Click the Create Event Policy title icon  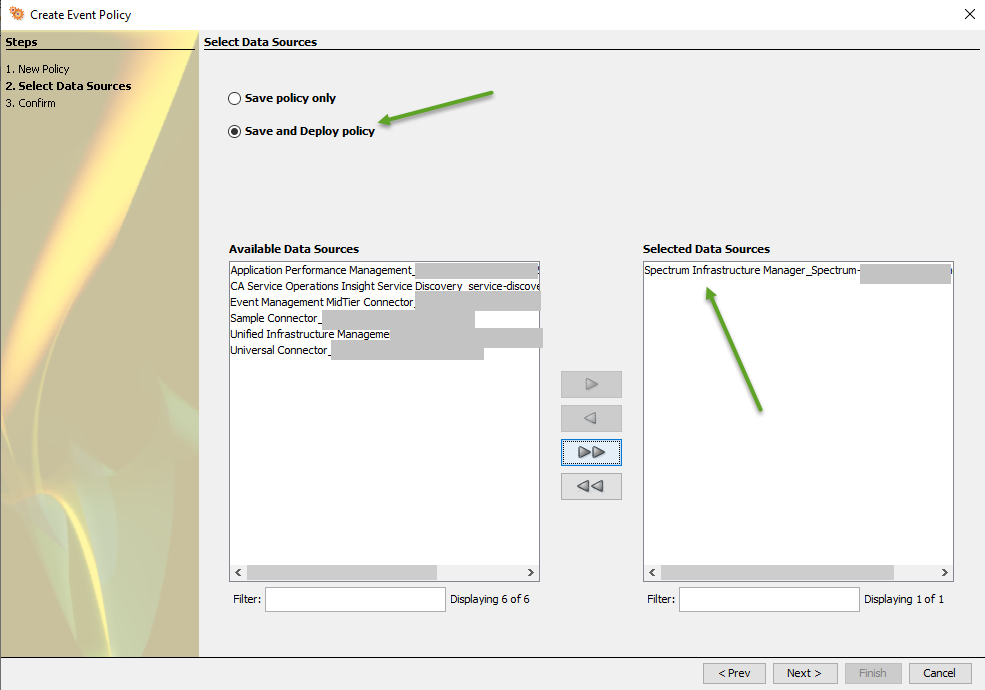coord(16,14)
